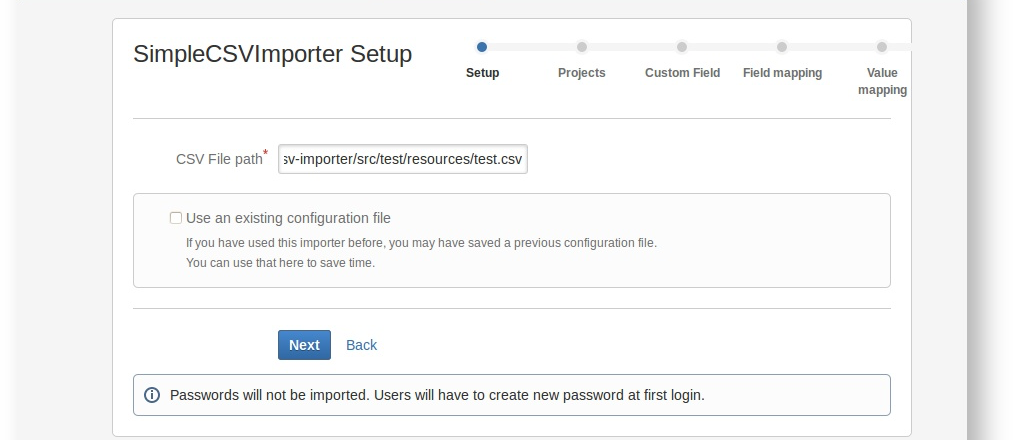This screenshot has width=1015, height=440.
Task: Jump to the Field mapping step label
Action: (x=782, y=73)
